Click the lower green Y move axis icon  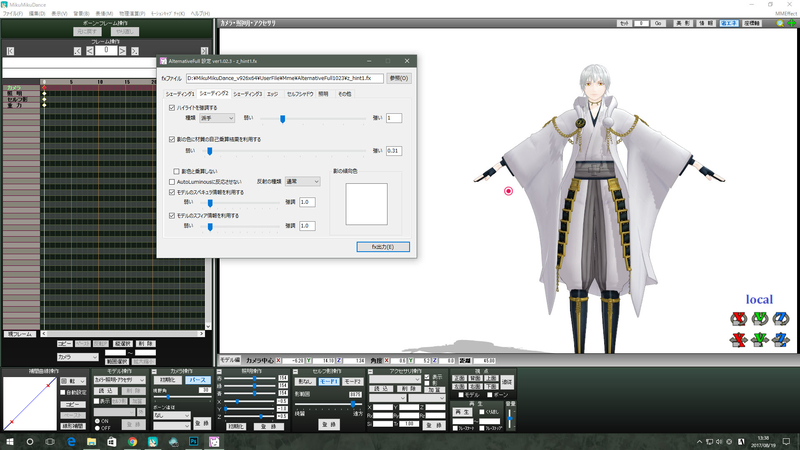pos(760,339)
